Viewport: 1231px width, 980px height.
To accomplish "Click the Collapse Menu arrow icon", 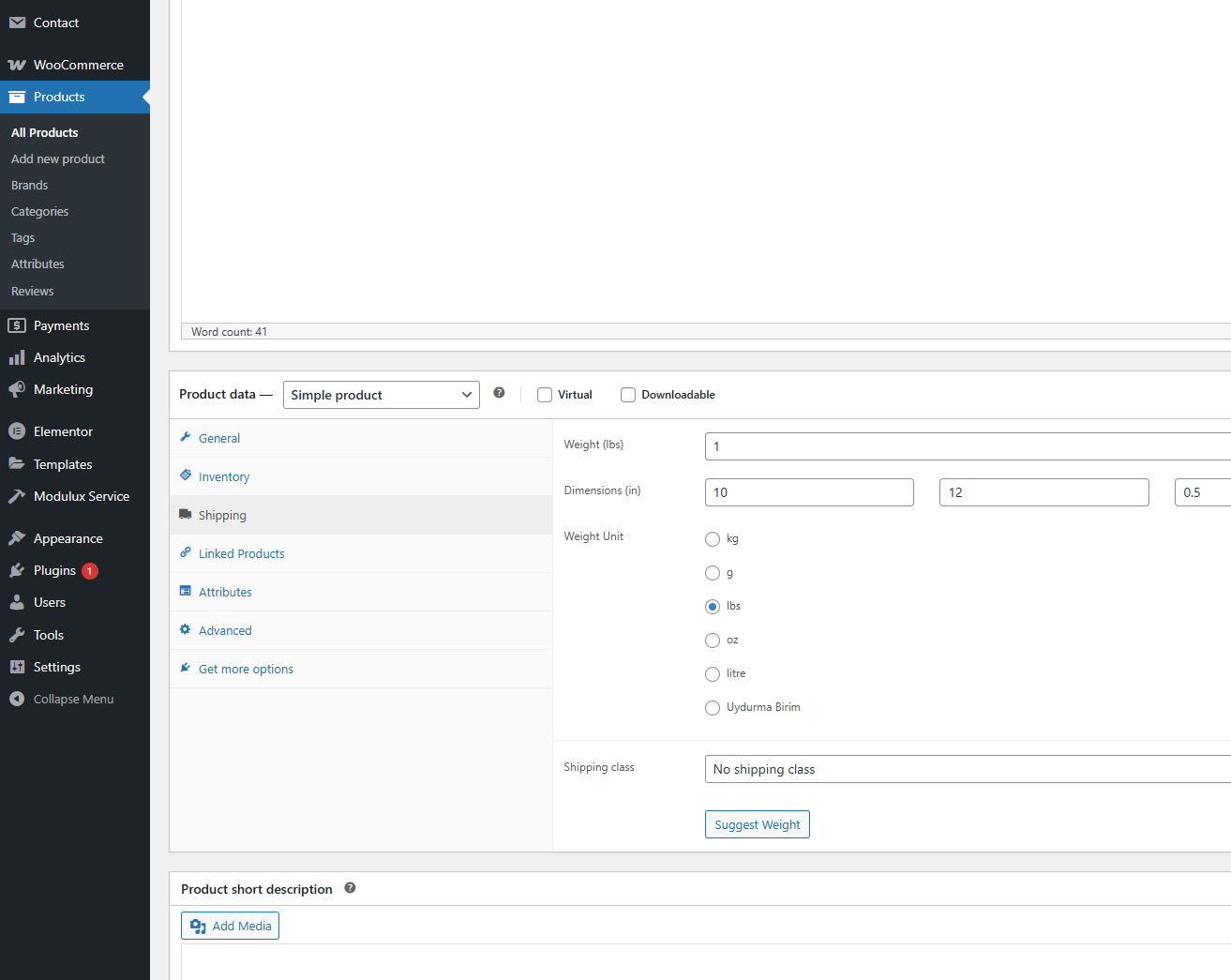I will point(17,699).
